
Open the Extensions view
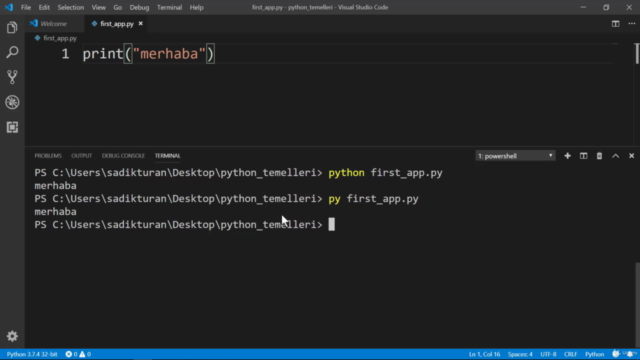click(12, 127)
